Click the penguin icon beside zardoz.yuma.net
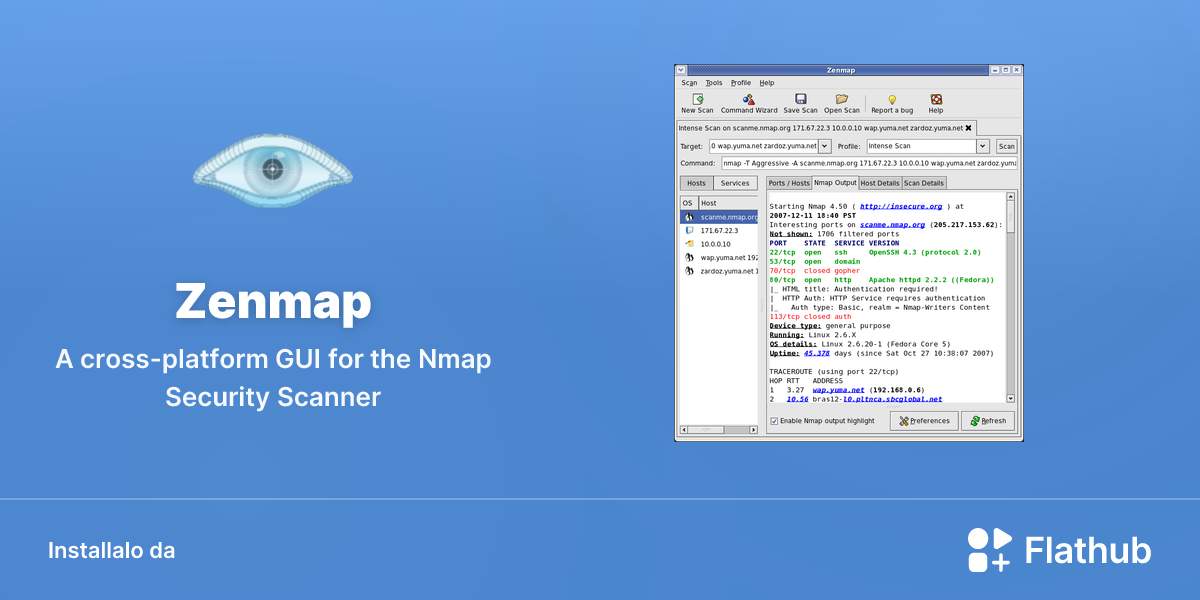 pos(689,270)
